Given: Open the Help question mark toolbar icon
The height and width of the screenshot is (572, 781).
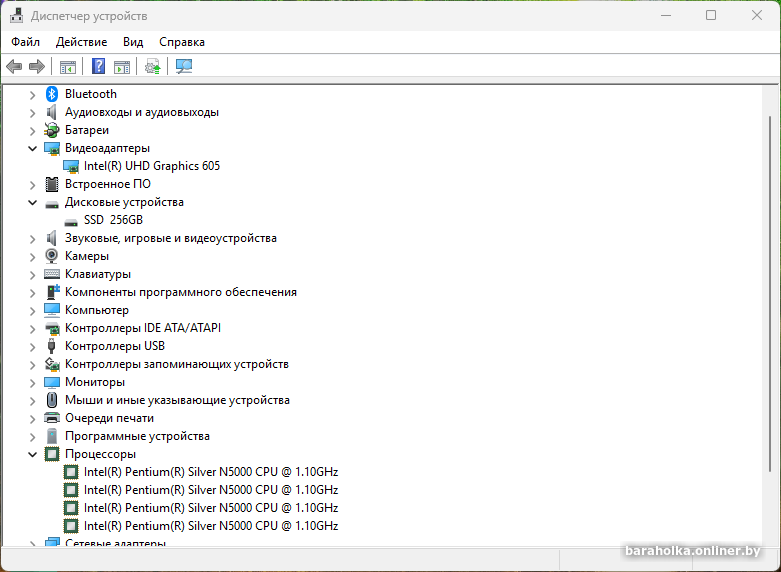Looking at the screenshot, I should point(99,66).
